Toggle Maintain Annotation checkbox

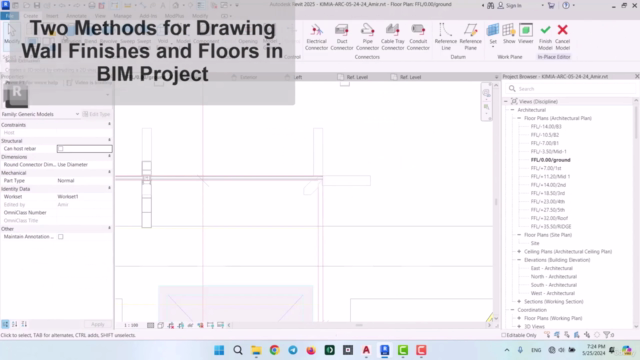pyautogui.click(x=60, y=237)
